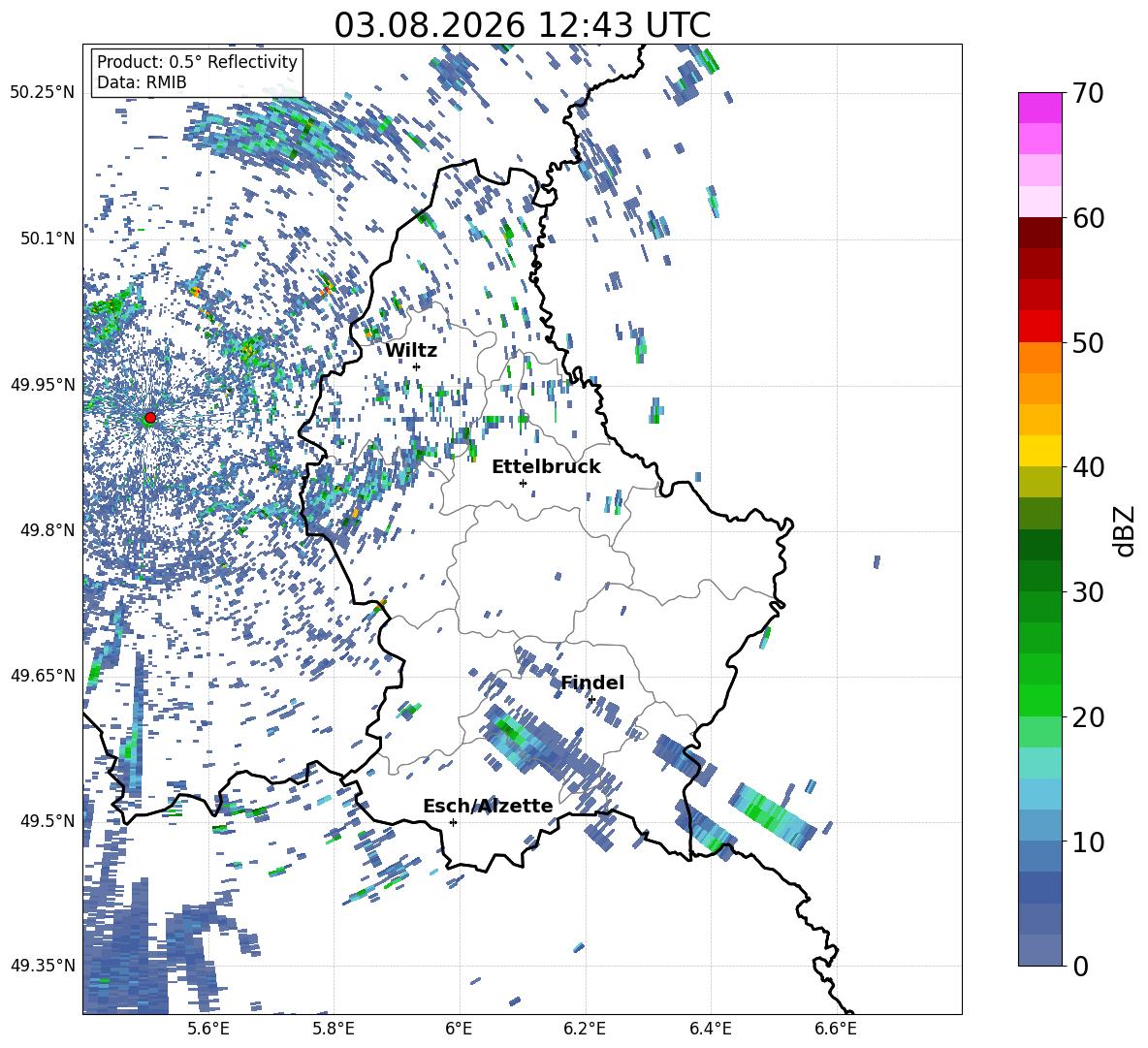Click the magenta 70 dBZ colorbar segment
The width and height of the screenshot is (1148, 1048).
click(1039, 109)
